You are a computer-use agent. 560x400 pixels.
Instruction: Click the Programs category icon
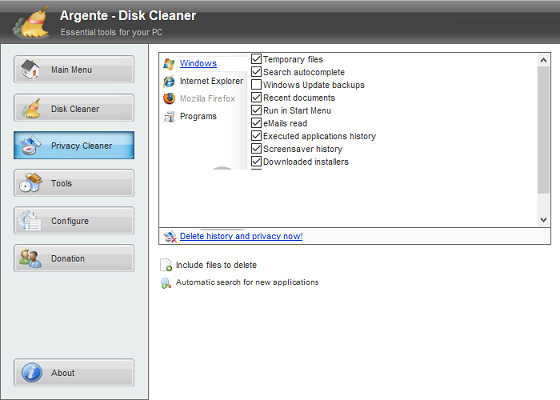click(x=169, y=116)
